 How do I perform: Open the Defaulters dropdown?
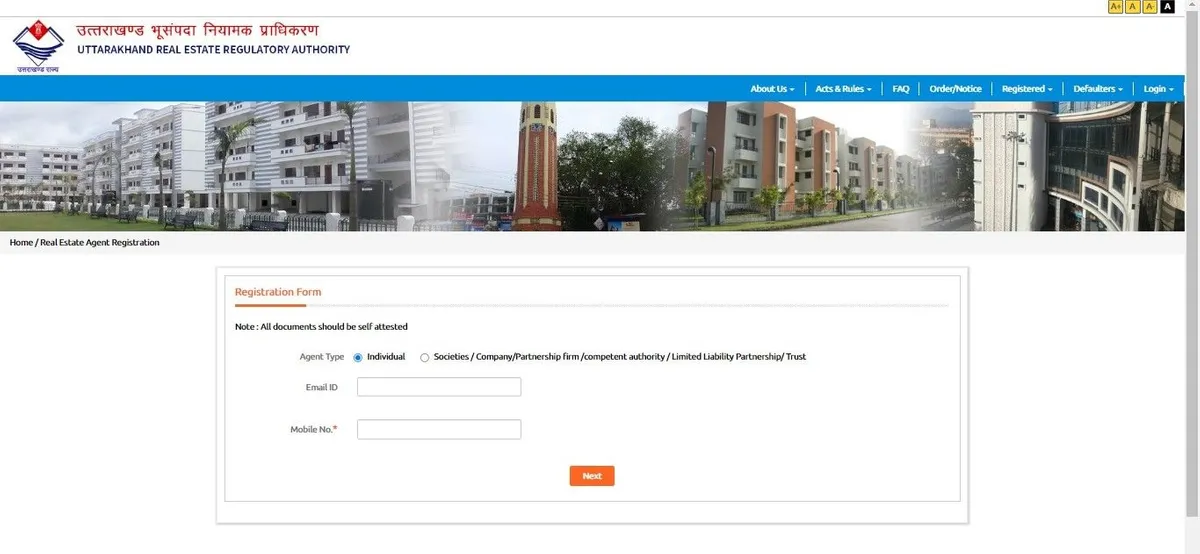1098,89
